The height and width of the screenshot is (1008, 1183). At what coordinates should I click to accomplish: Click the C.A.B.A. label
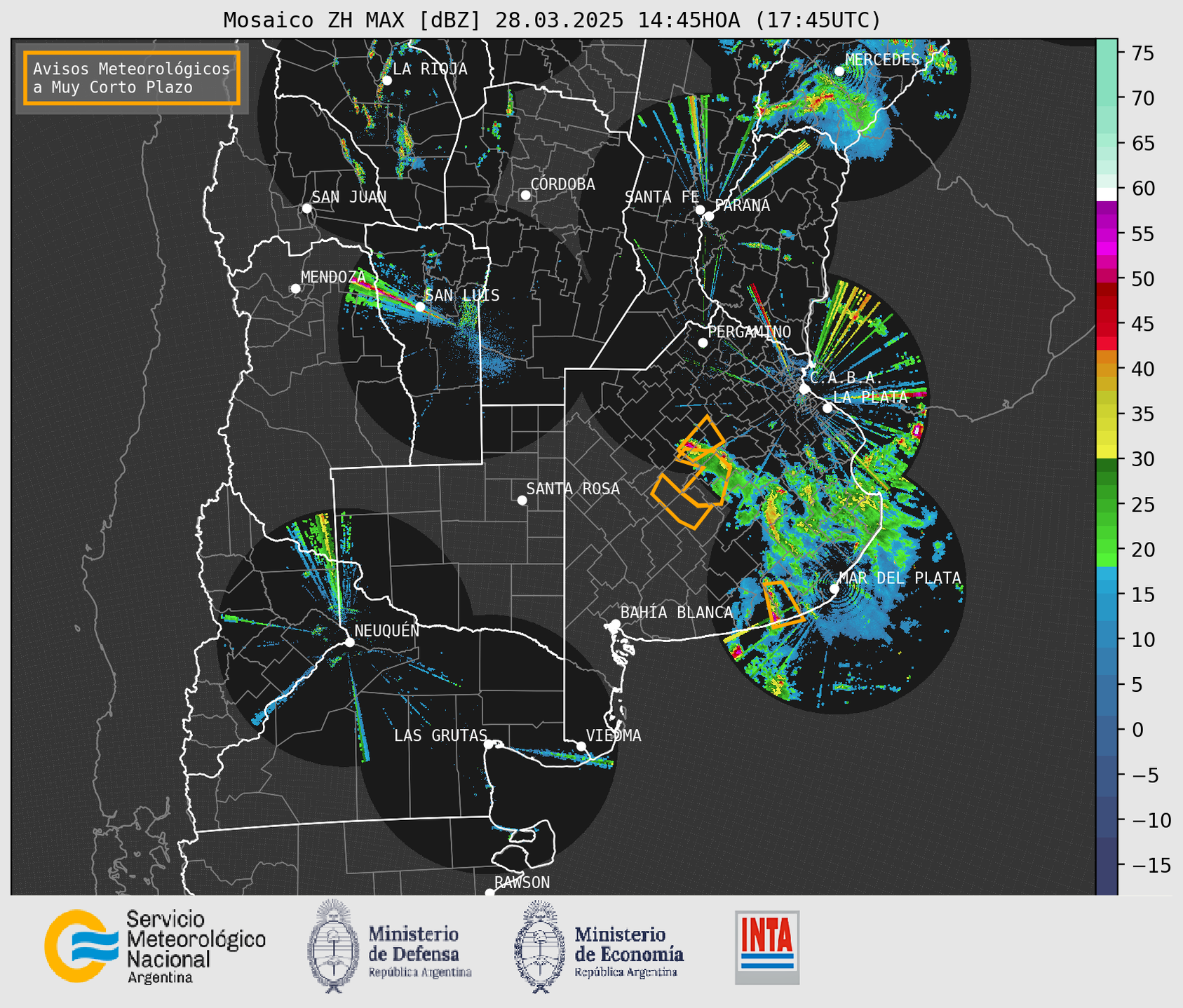point(846,377)
